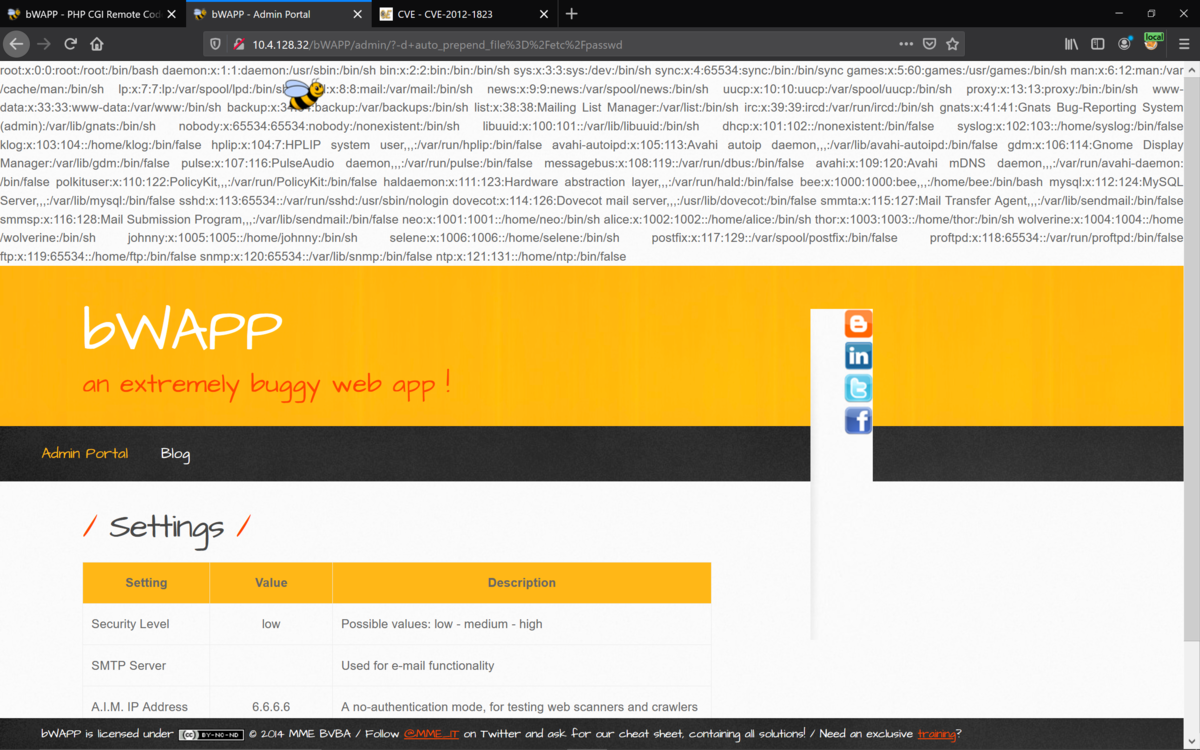
Task: Click 'Possible values: low - medium - high'
Action: pyautogui.click(x=442, y=624)
